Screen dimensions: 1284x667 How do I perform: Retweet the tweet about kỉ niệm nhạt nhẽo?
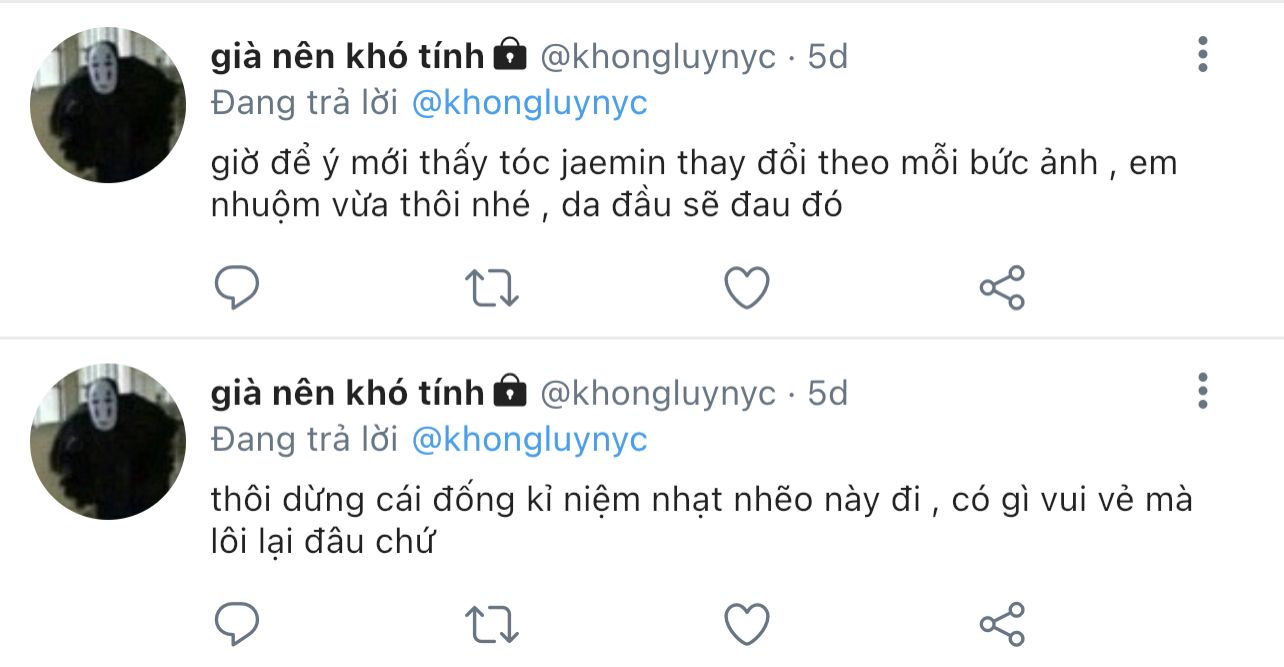[x=492, y=625]
